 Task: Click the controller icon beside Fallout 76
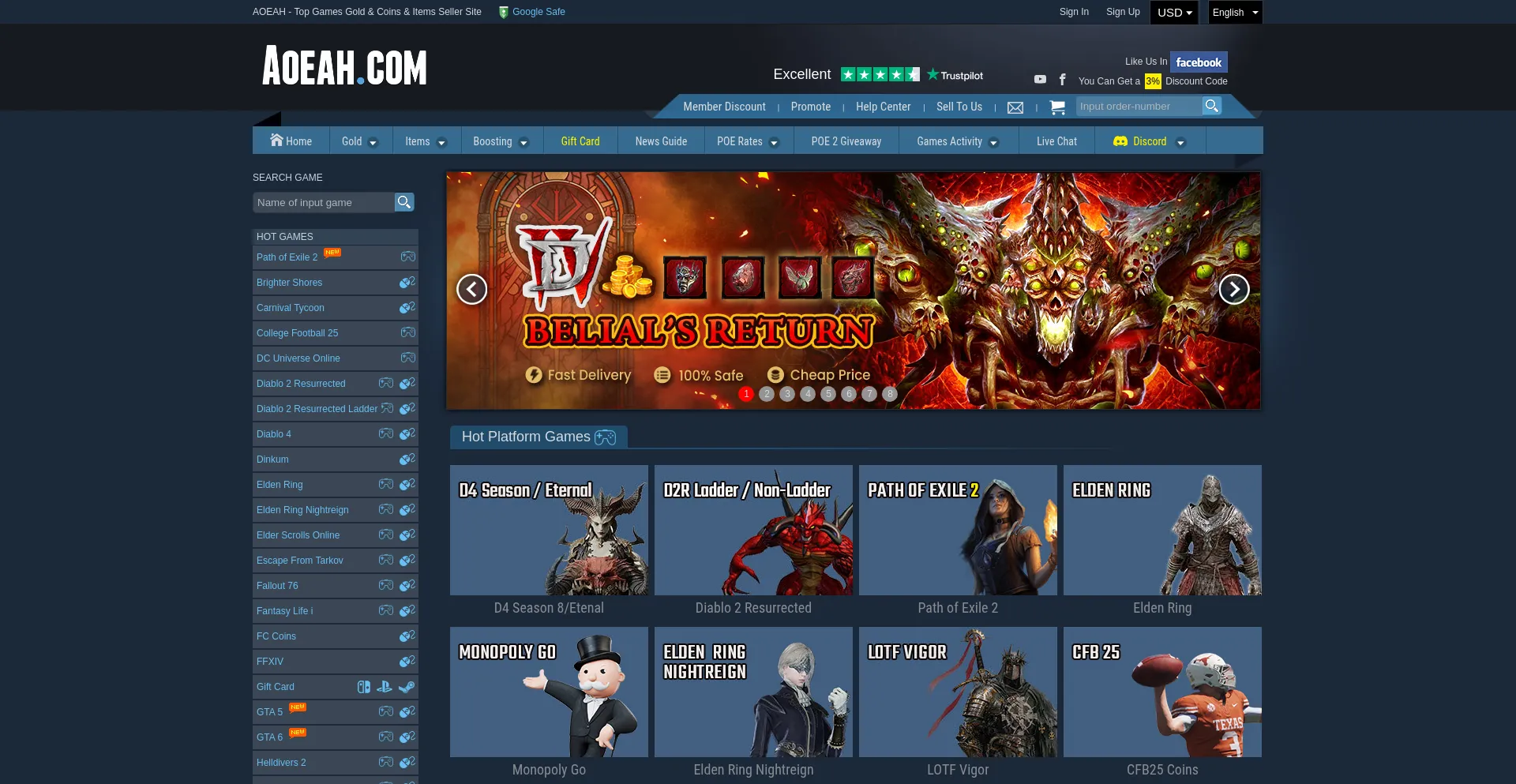point(385,585)
